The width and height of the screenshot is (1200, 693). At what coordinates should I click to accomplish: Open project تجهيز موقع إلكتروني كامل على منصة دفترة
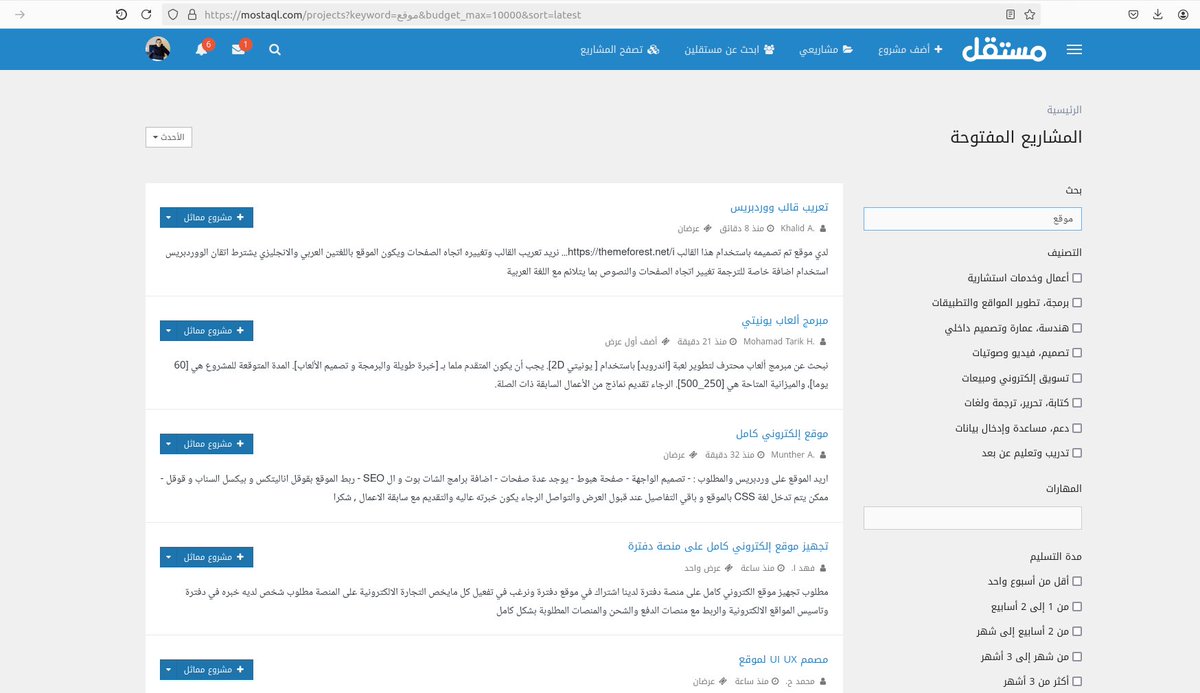(728, 547)
